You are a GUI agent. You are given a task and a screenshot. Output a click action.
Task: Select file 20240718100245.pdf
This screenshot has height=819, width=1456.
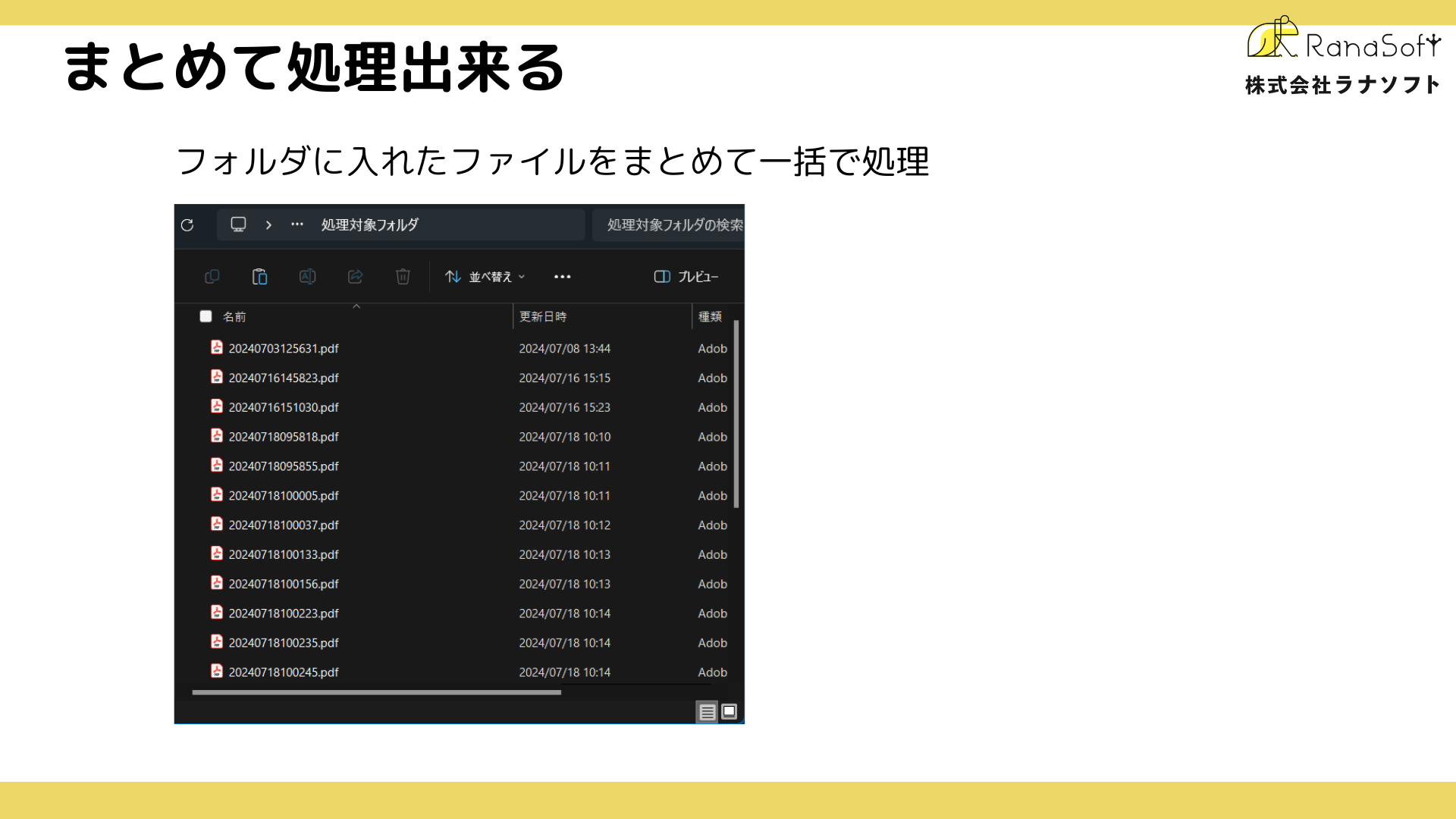click(284, 673)
